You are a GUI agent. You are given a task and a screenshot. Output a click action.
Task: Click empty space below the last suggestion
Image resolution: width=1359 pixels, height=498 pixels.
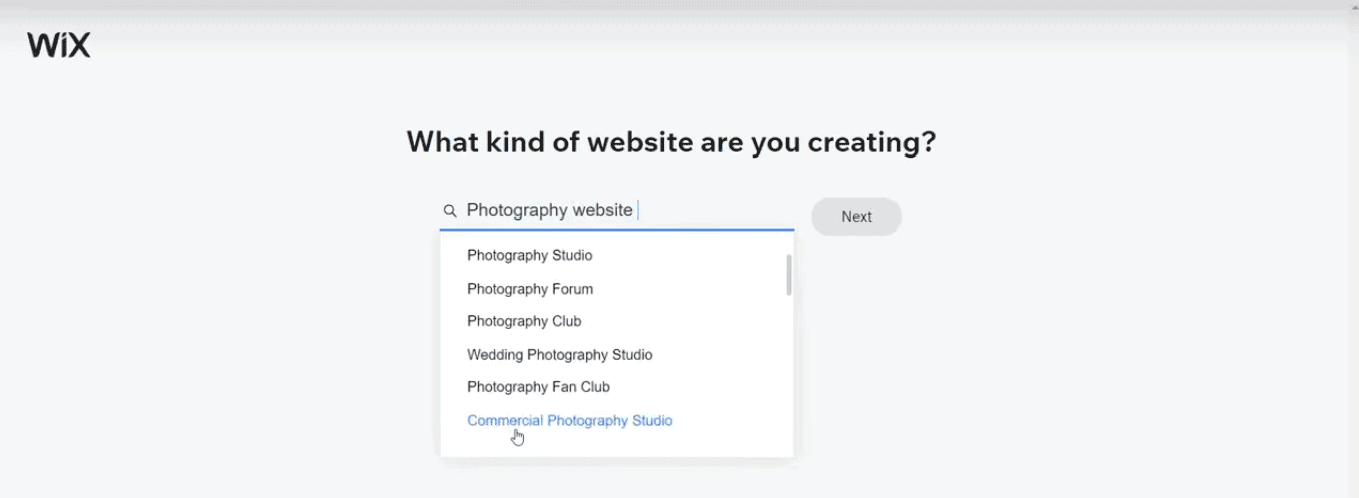coord(613,447)
